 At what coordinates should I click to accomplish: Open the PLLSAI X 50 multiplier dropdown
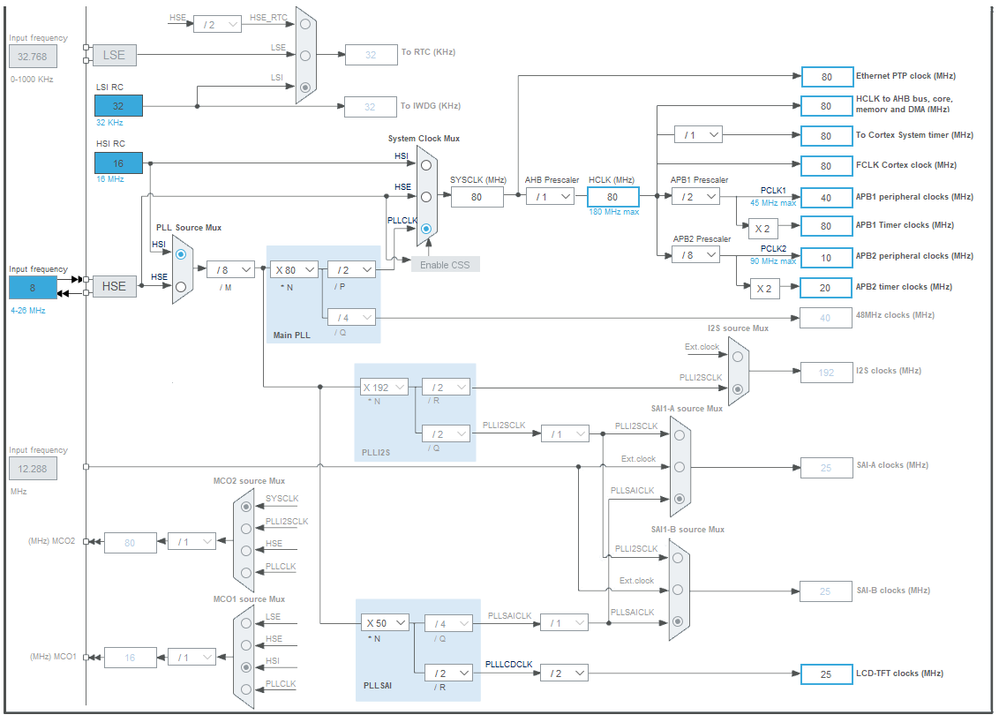(385, 622)
